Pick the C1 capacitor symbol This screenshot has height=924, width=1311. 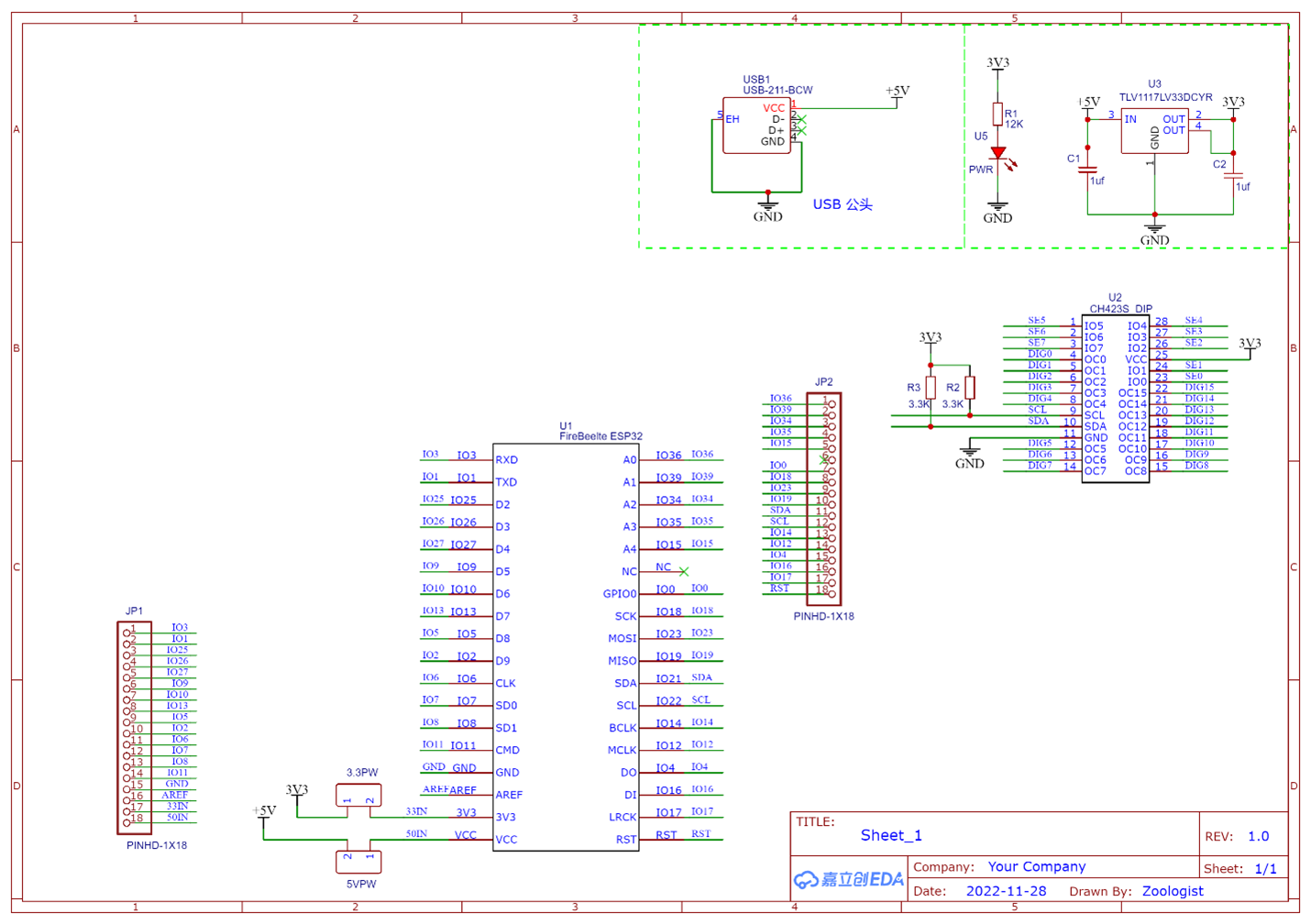1087,169
